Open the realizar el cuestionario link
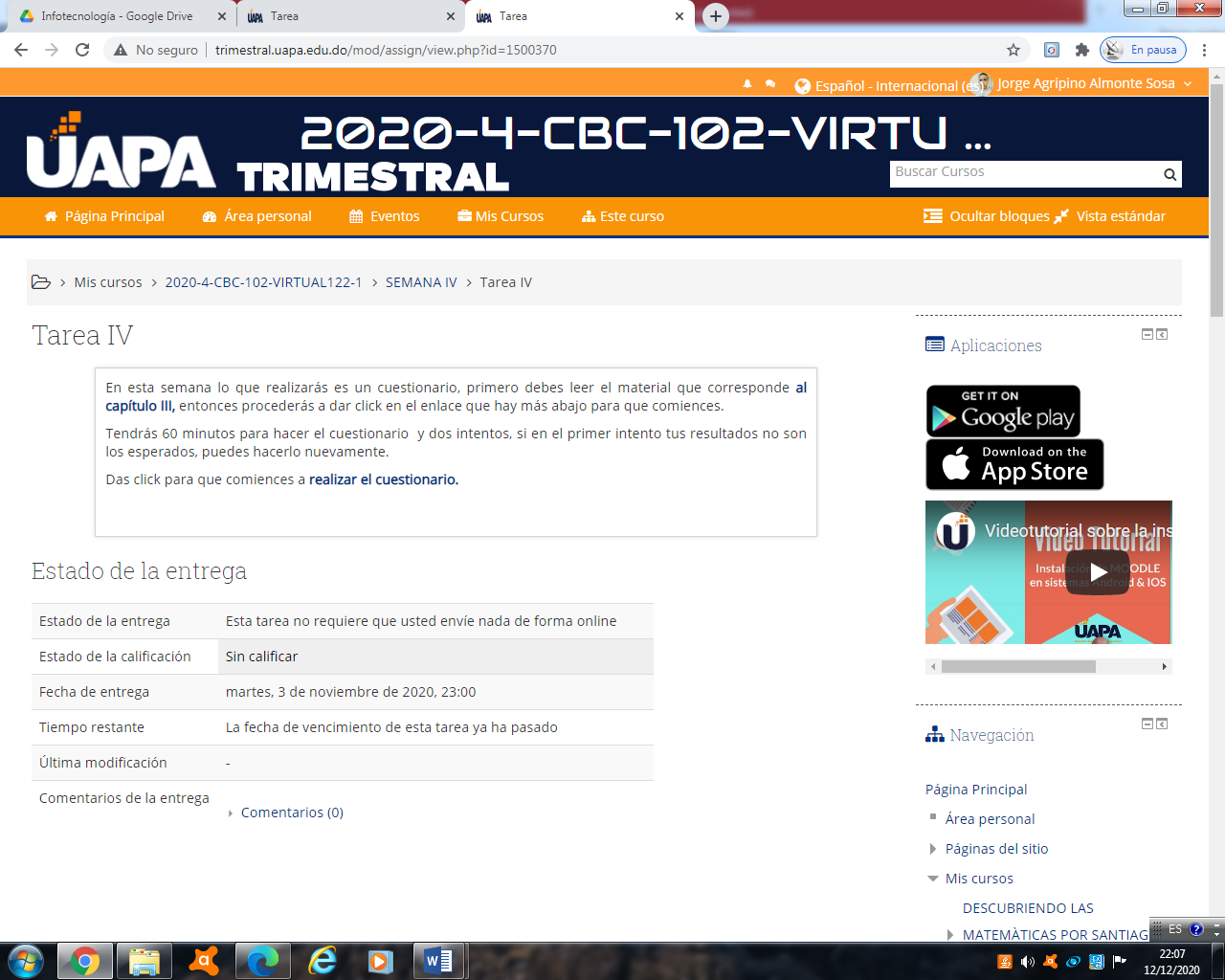This screenshot has width=1225, height=980. pos(384,479)
